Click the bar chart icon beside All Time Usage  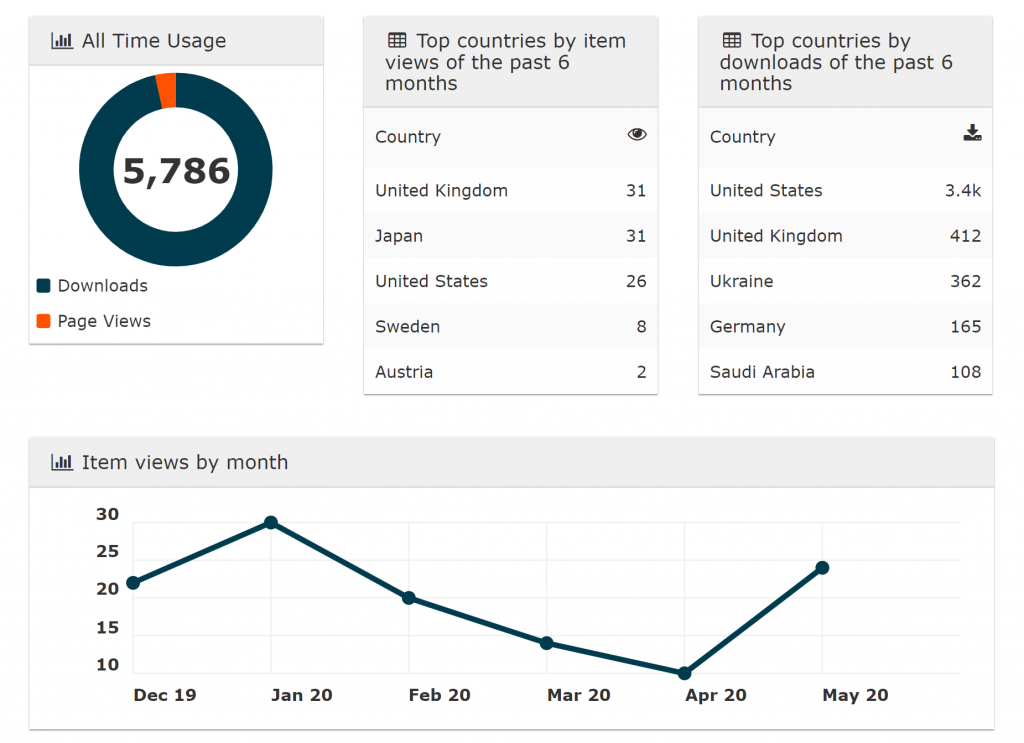(62, 41)
